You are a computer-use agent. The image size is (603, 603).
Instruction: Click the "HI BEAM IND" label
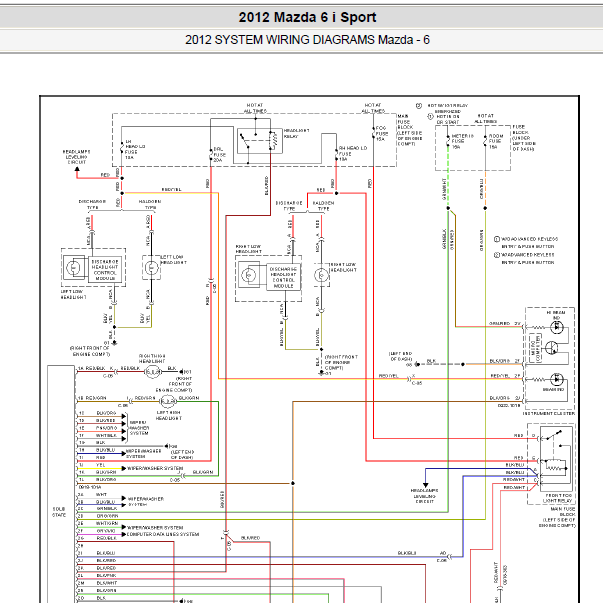tap(556, 315)
